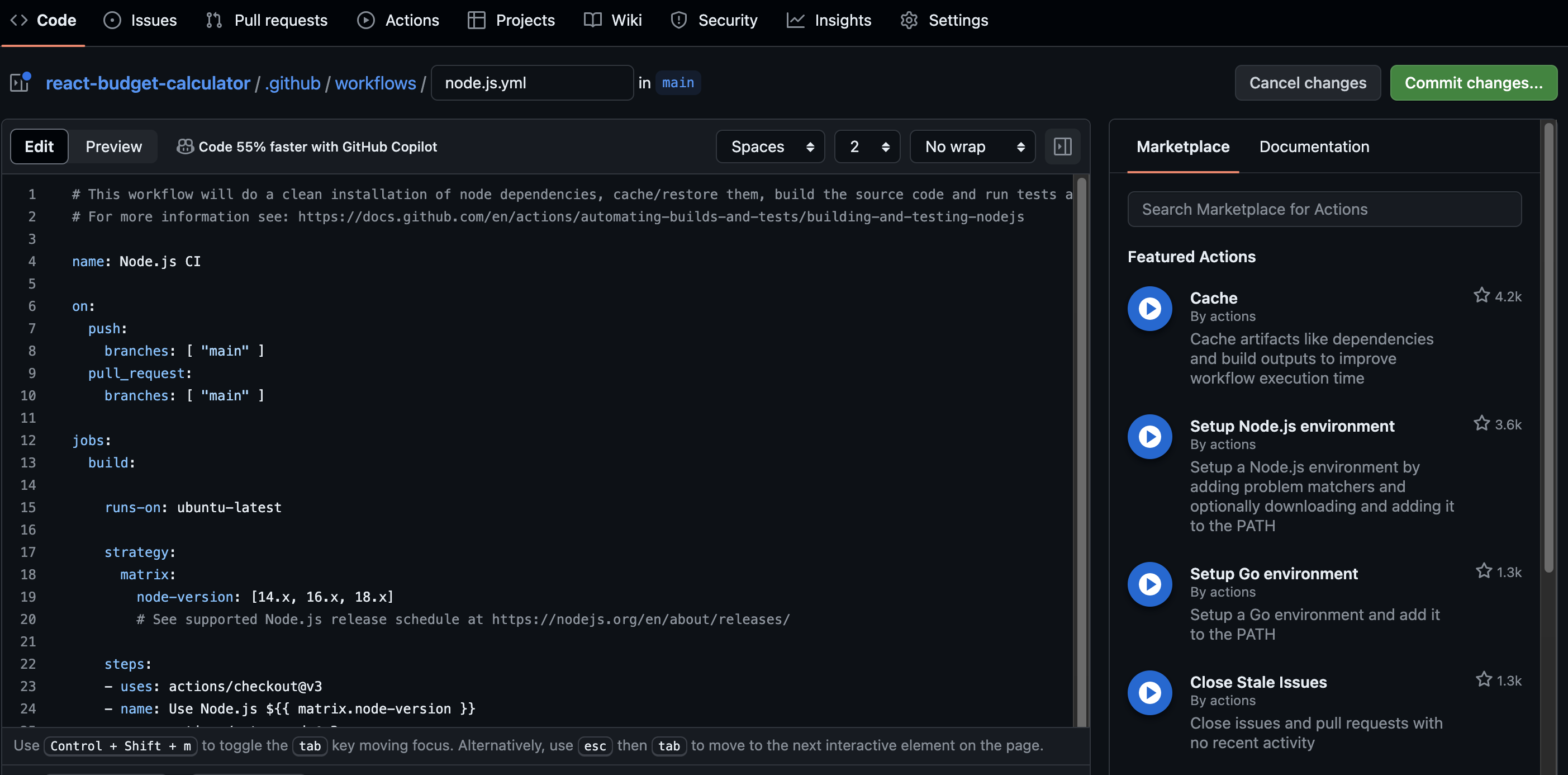
Task: Edit the node.js.yml filename field
Action: pyautogui.click(x=532, y=83)
